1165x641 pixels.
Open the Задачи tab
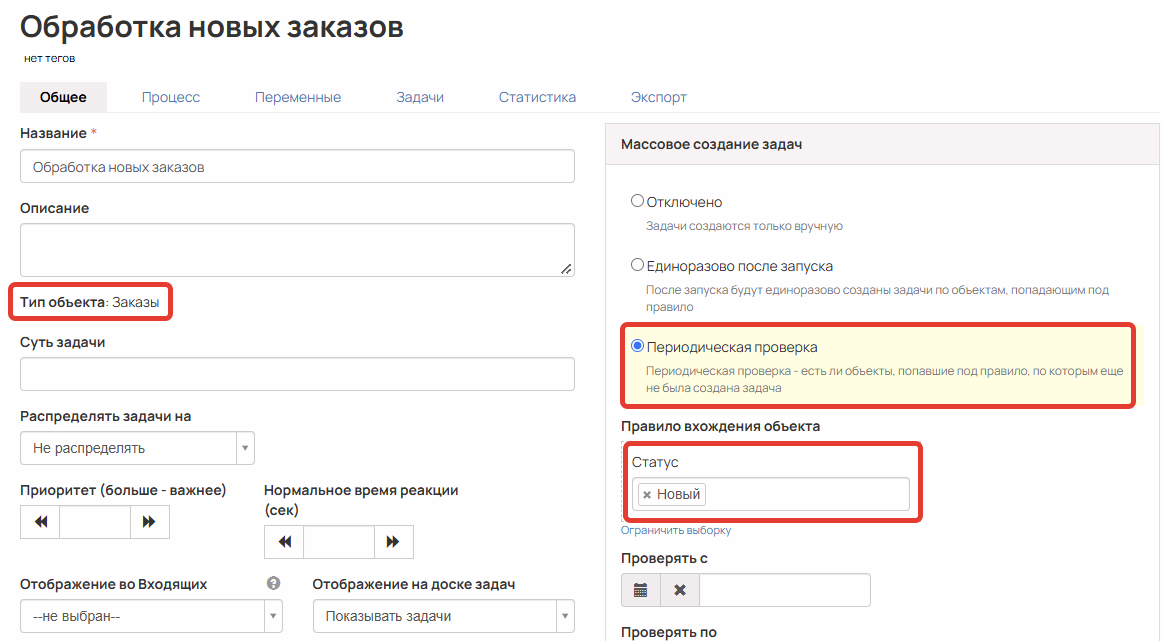tap(420, 97)
